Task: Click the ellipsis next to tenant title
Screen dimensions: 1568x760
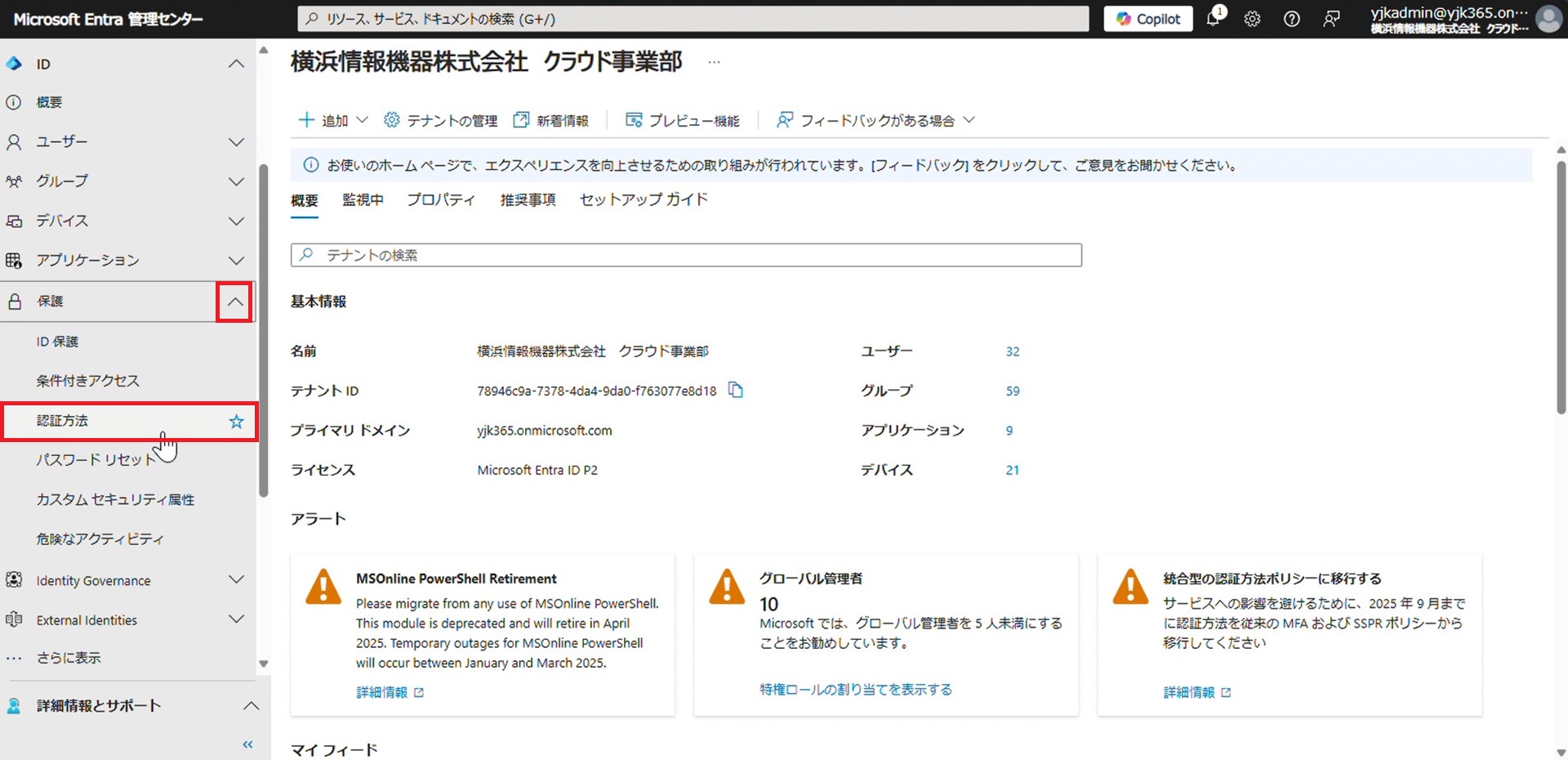Action: (714, 62)
